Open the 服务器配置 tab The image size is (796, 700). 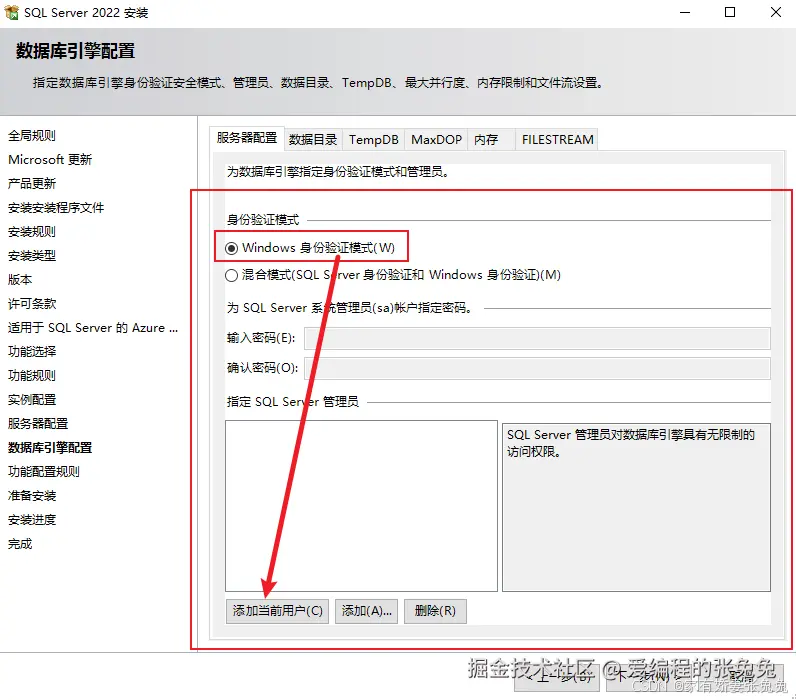coord(247,138)
